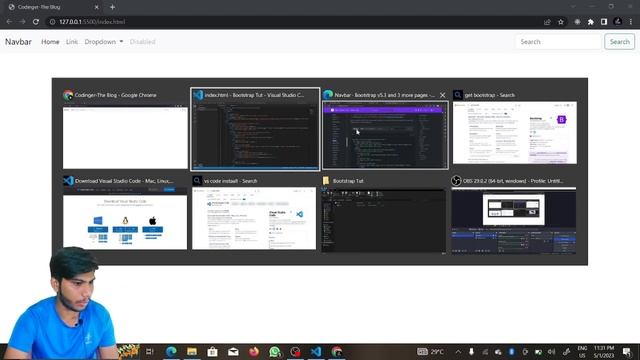Open Google Chrome from the taskbar

pos(336,351)
